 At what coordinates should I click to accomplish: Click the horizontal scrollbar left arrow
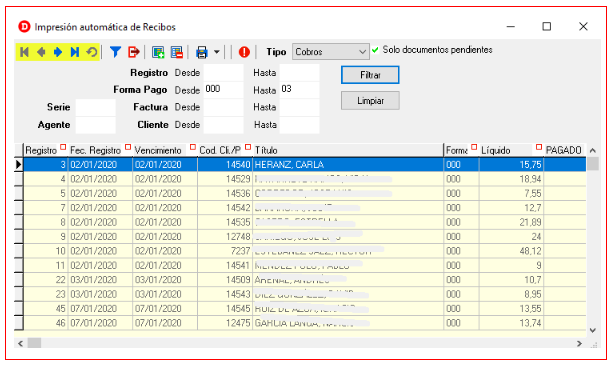click(x=20, y=344)
